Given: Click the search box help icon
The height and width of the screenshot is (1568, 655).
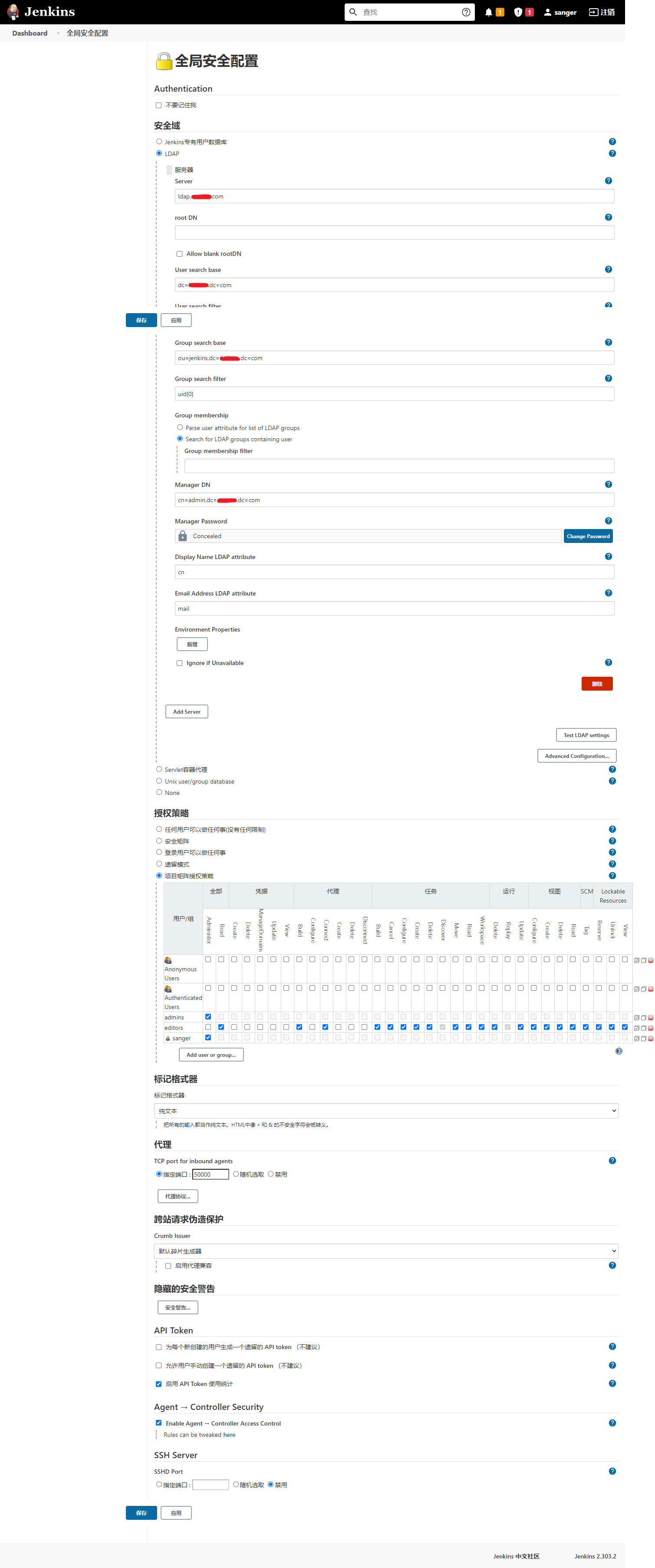Looking at the screenshot, I should [x=466, y=12].
